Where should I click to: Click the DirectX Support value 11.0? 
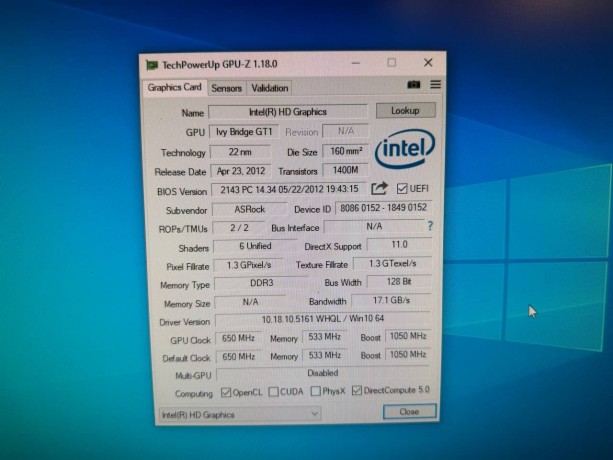(x=399, y=245)
